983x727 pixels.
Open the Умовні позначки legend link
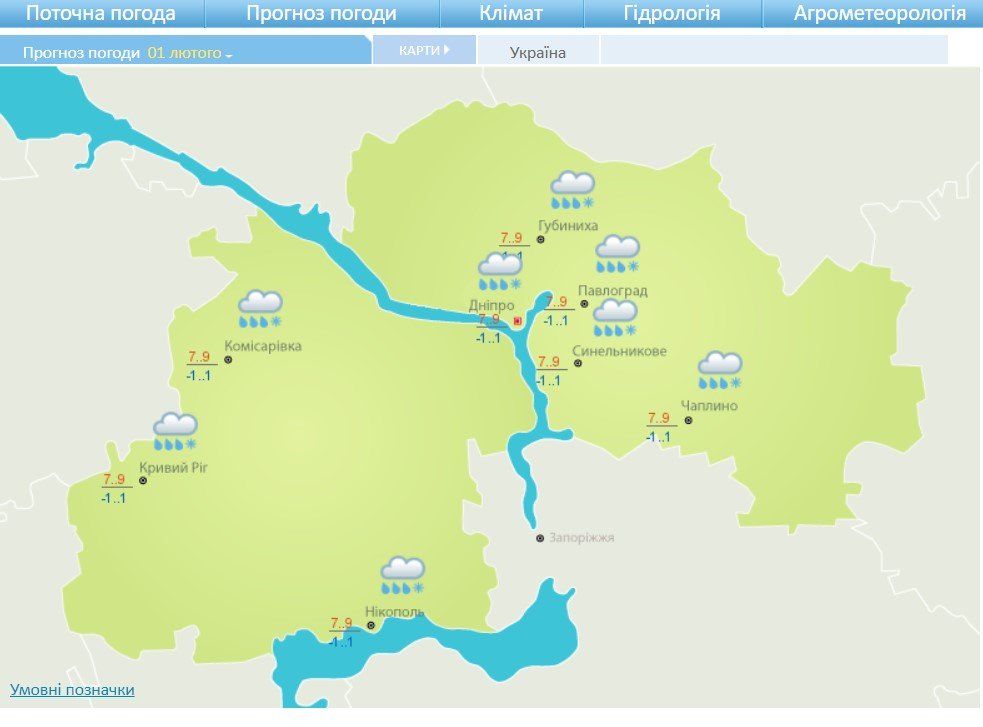(72, 690)
